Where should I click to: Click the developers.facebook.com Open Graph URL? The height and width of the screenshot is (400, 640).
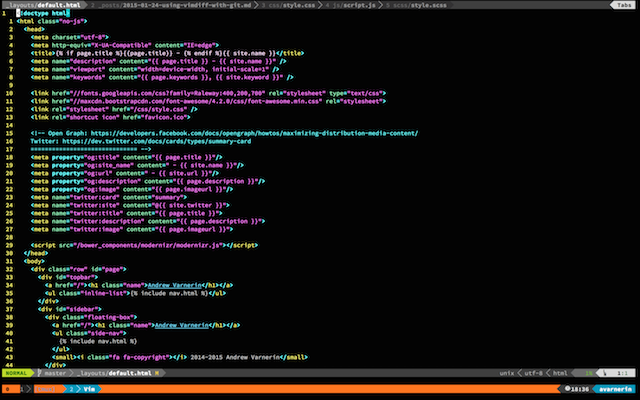[254, 133]
